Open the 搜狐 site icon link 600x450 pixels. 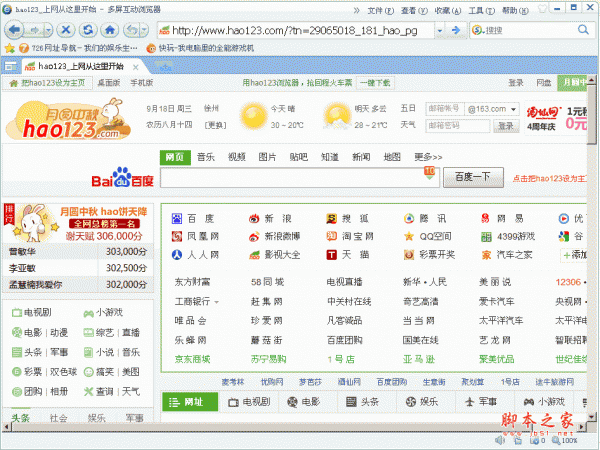[x=331, y=218]
